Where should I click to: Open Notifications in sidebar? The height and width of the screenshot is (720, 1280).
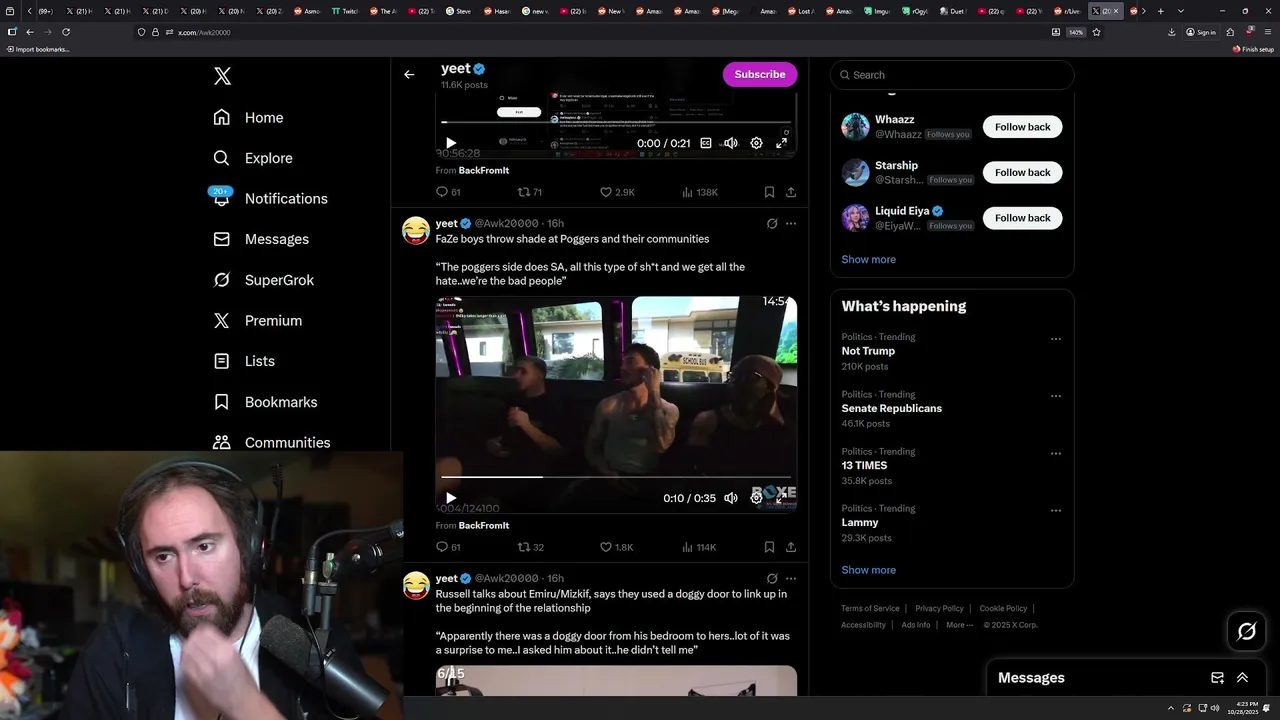[x=270, y=198]
